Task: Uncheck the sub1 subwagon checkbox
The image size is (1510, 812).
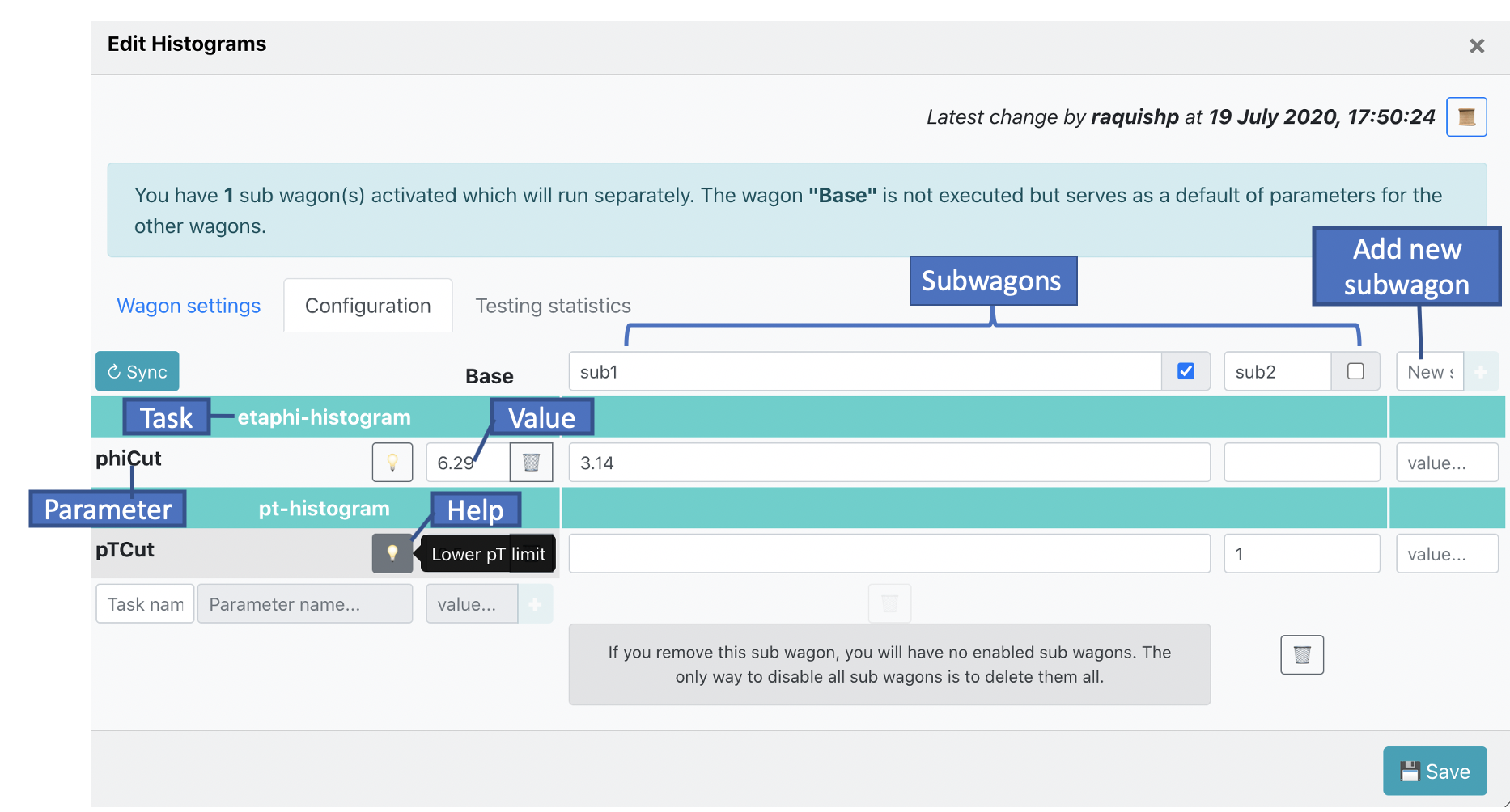Action: click(x=1186, y=371)
